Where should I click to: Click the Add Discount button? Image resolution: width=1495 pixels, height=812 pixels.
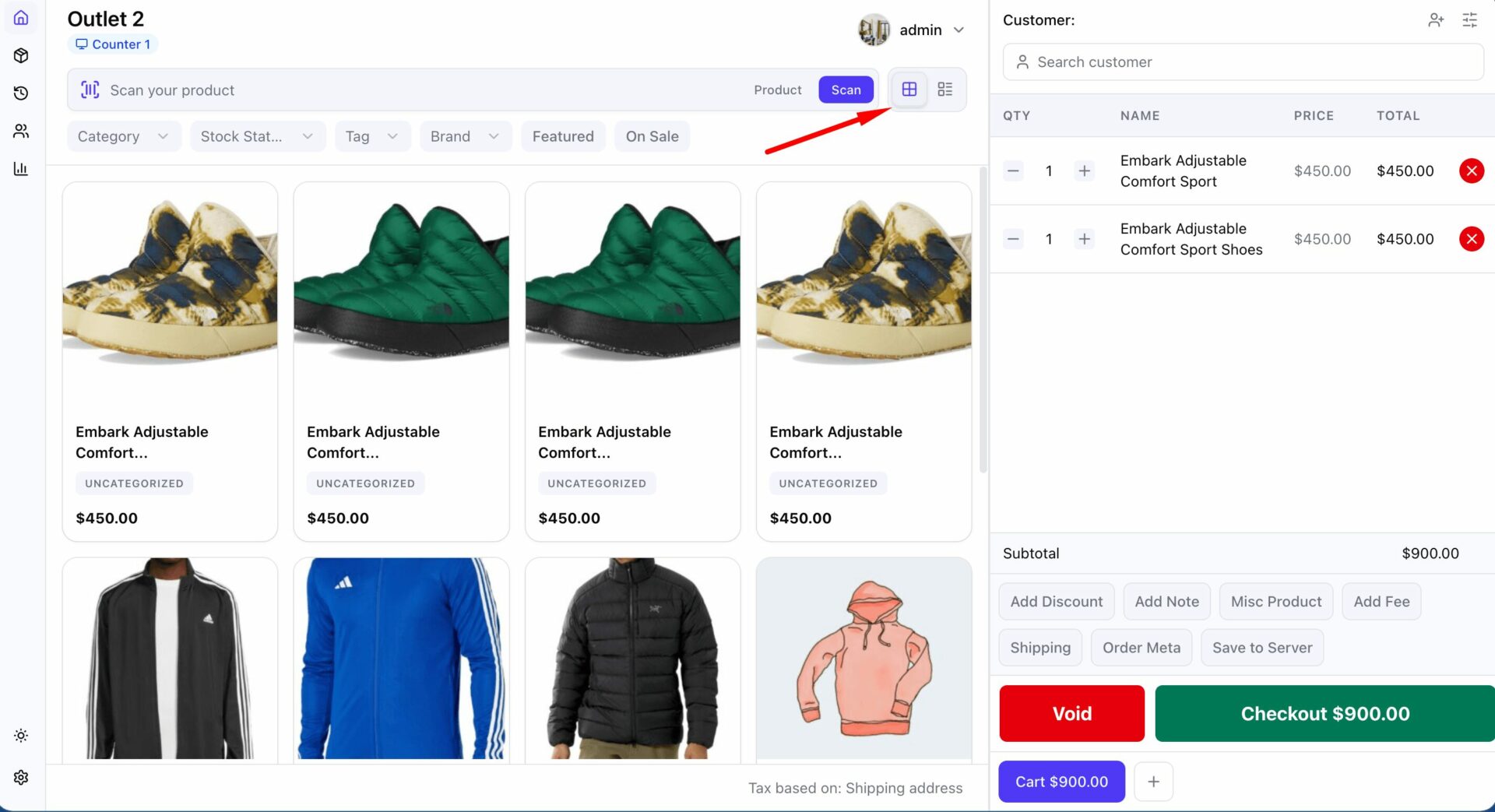tap(1057, 602)
